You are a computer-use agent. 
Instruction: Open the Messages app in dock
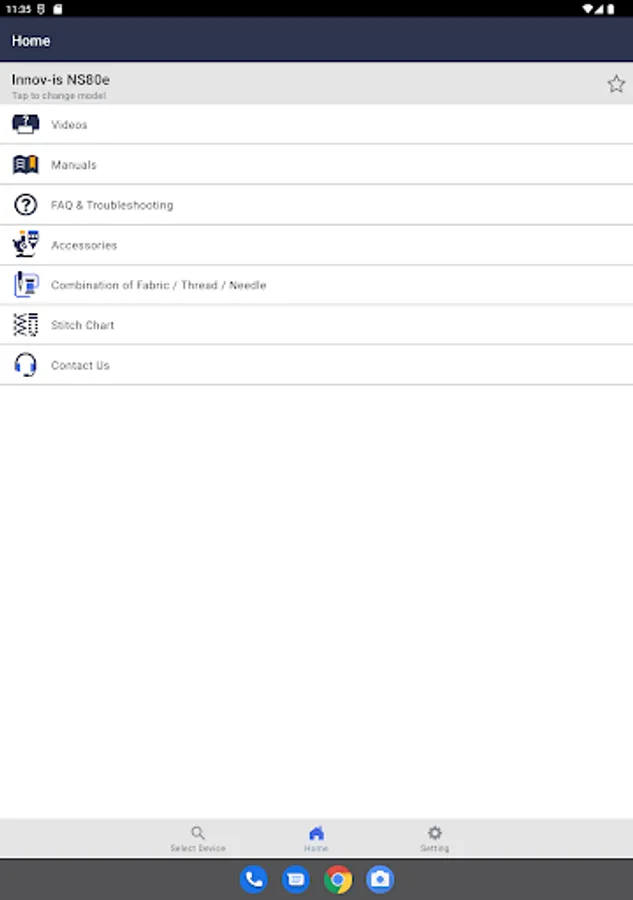click(296, 879)
